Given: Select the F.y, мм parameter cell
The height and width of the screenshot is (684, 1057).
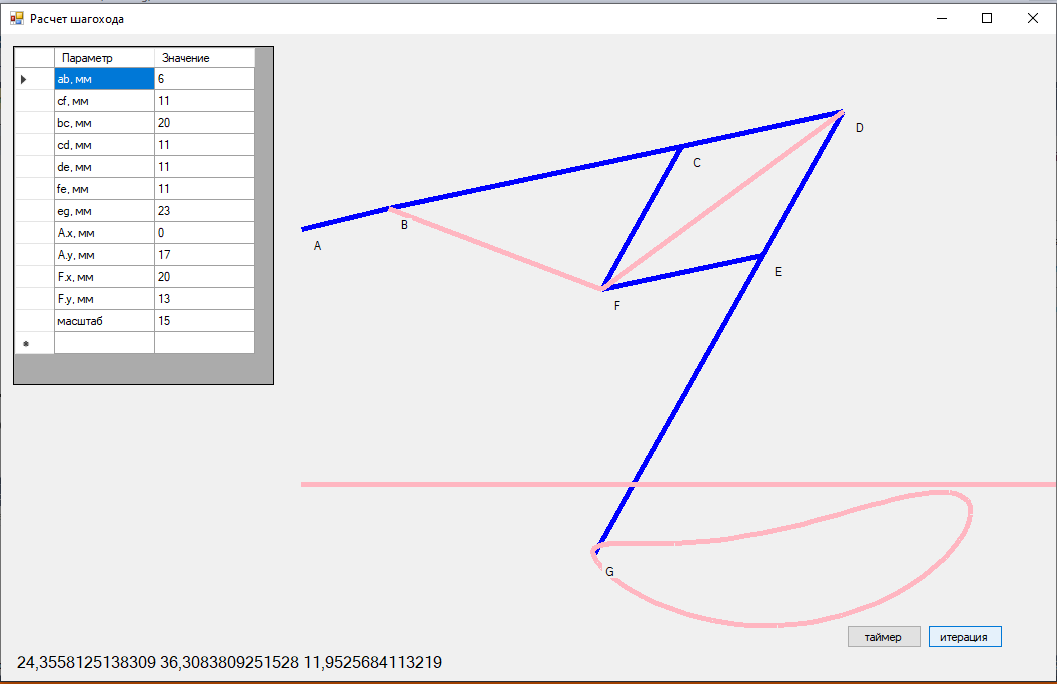Looking at the screenshot, I should (x=104, y=299).
